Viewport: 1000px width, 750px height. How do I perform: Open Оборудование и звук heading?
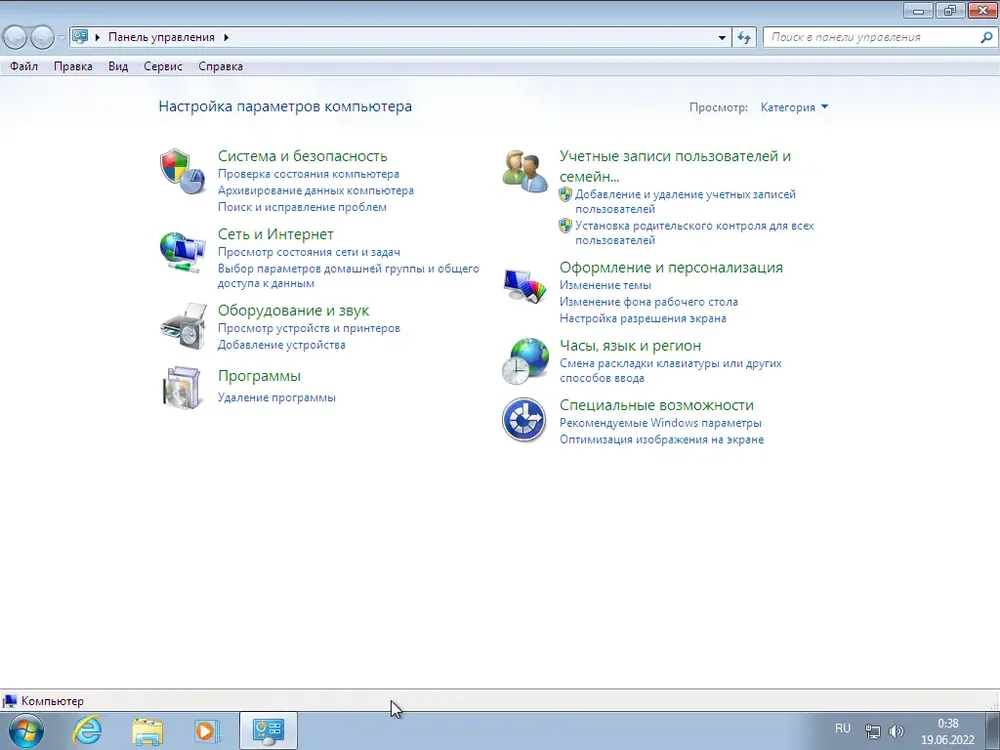click(293, 311)
